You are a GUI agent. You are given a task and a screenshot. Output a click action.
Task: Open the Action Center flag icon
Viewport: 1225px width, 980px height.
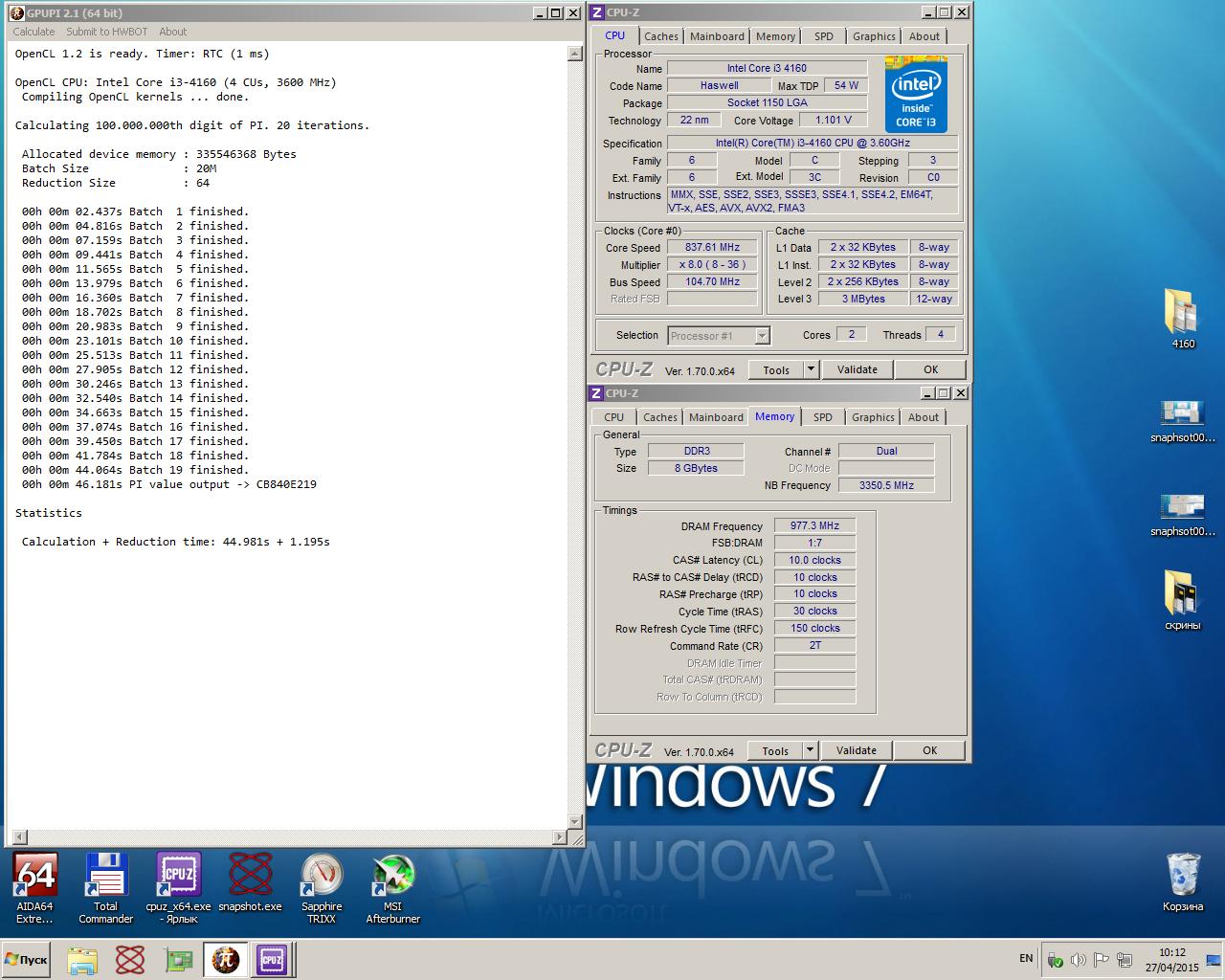click(1102, 960)
